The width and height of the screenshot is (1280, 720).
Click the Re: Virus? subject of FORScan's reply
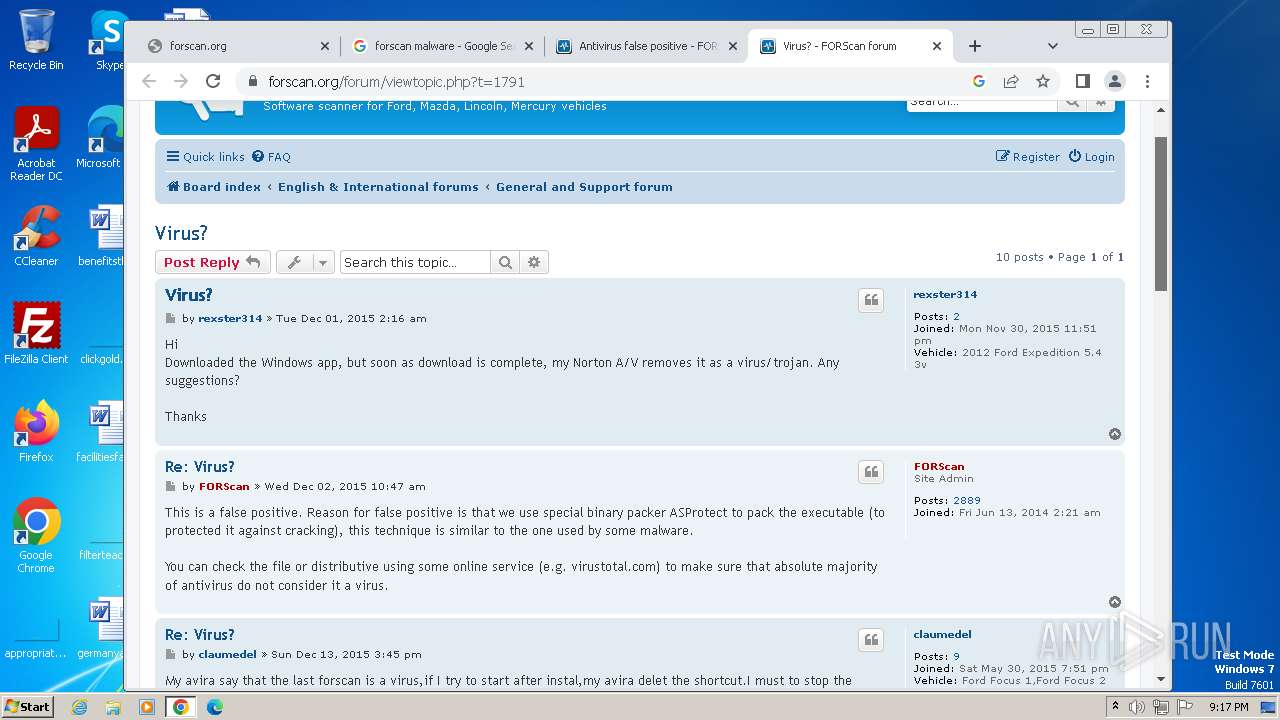click(200, 467)
